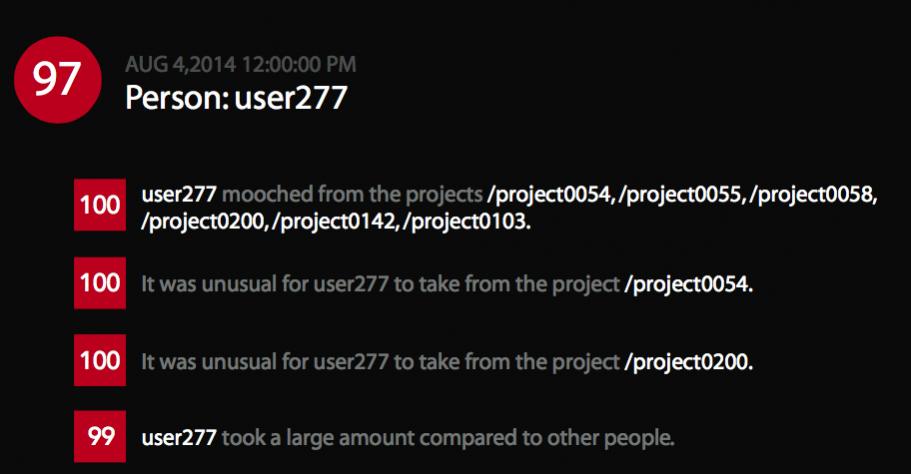Open /project0054 in the mooched list
Viewport: 911px width, 474px height.
pos(550,195)
